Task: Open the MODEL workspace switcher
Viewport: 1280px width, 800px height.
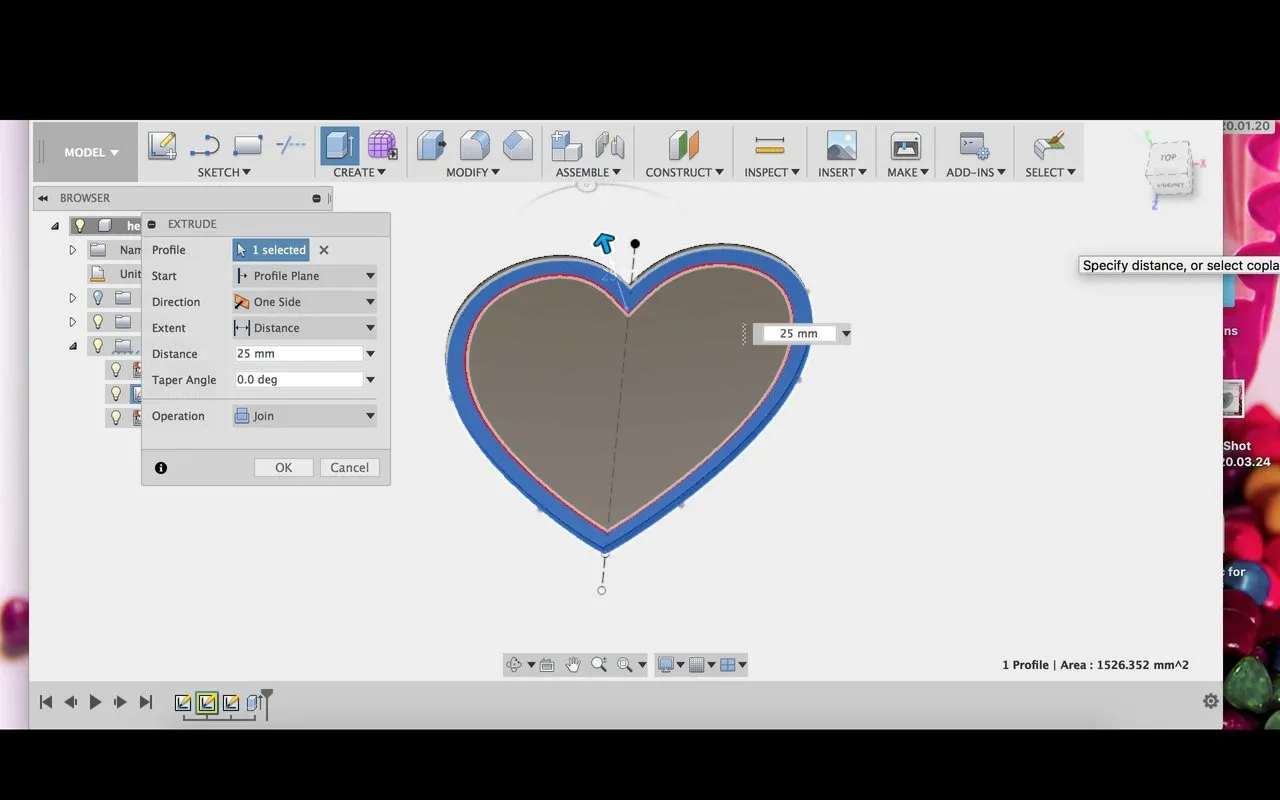Action: 91,152
